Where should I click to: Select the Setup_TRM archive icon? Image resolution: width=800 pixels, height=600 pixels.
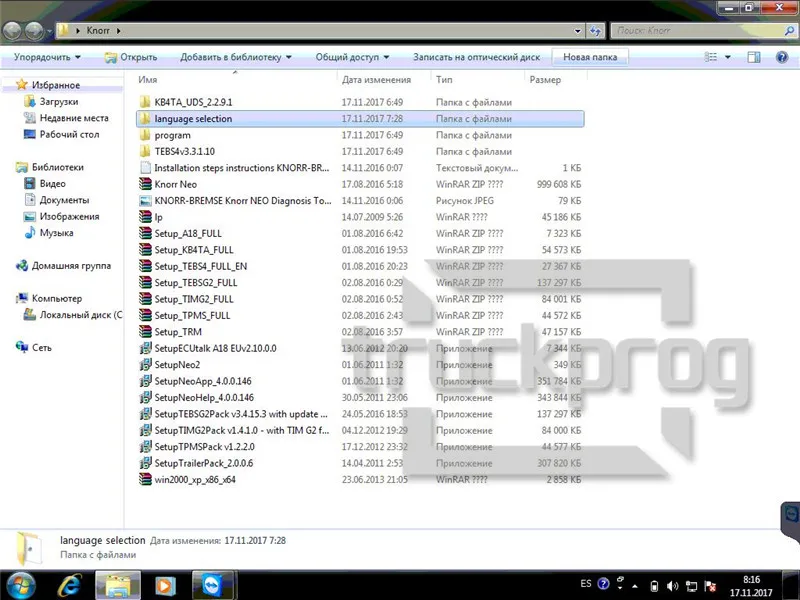click(145, 332)
